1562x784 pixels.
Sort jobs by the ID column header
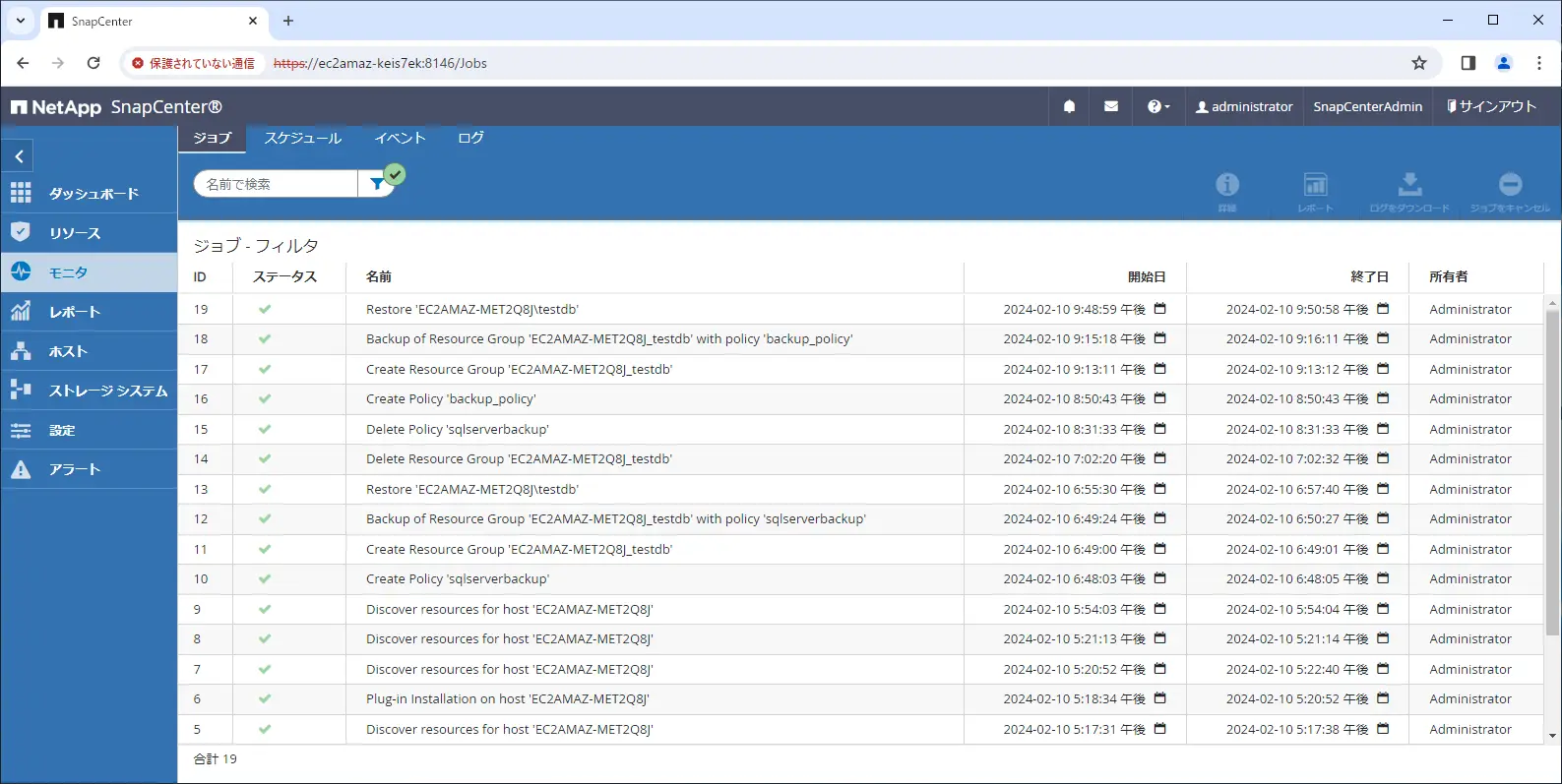pyautogui.click(x=200, y=277)
